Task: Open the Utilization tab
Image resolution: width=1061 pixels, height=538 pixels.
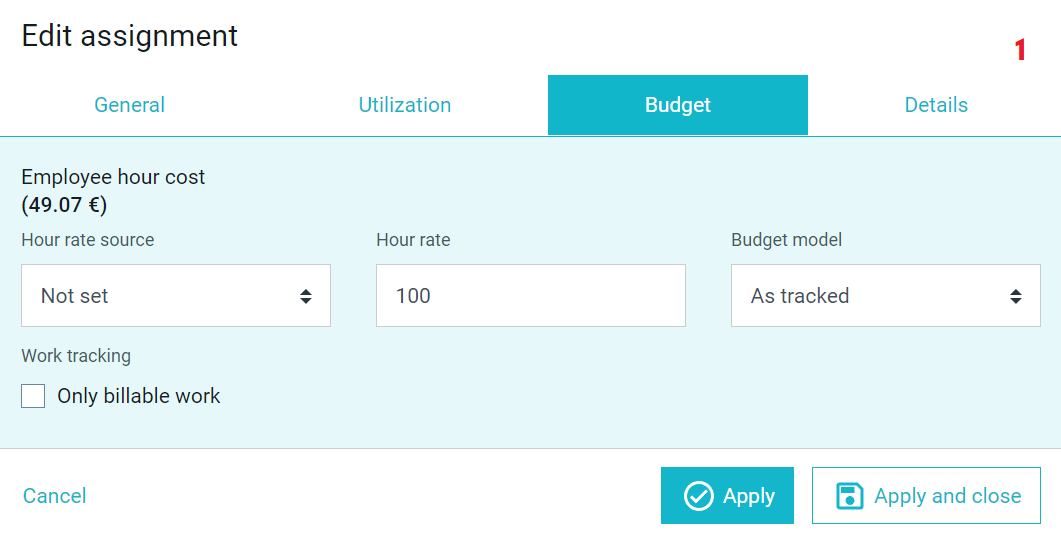Action: (x=405, y=105)
